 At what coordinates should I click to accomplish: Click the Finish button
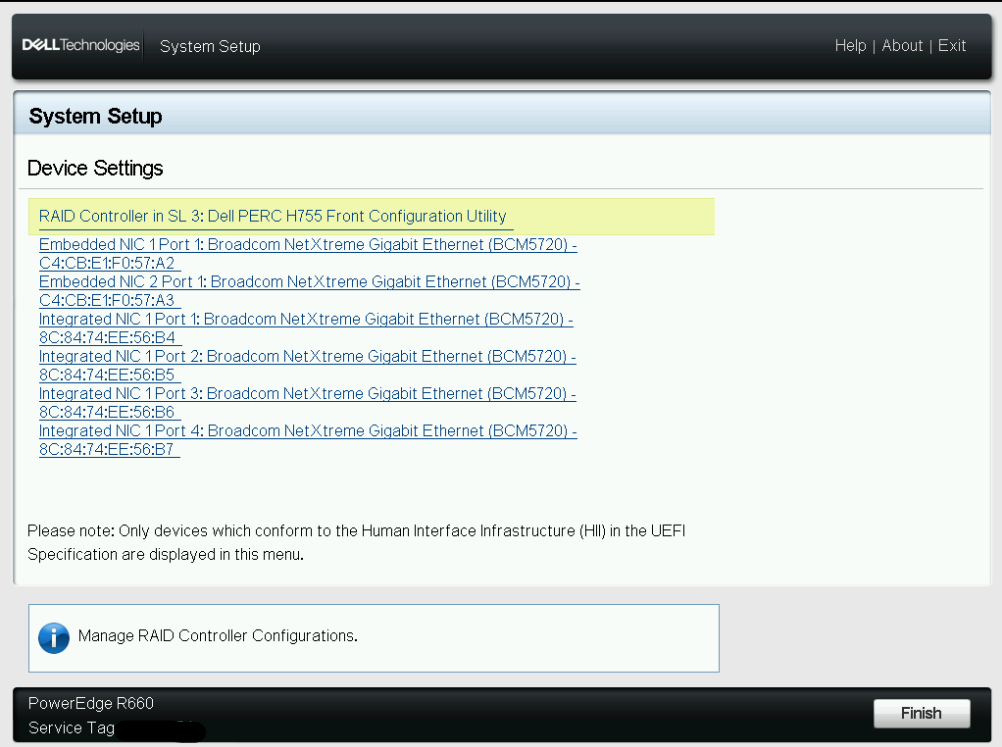click(x=921, y=713)
